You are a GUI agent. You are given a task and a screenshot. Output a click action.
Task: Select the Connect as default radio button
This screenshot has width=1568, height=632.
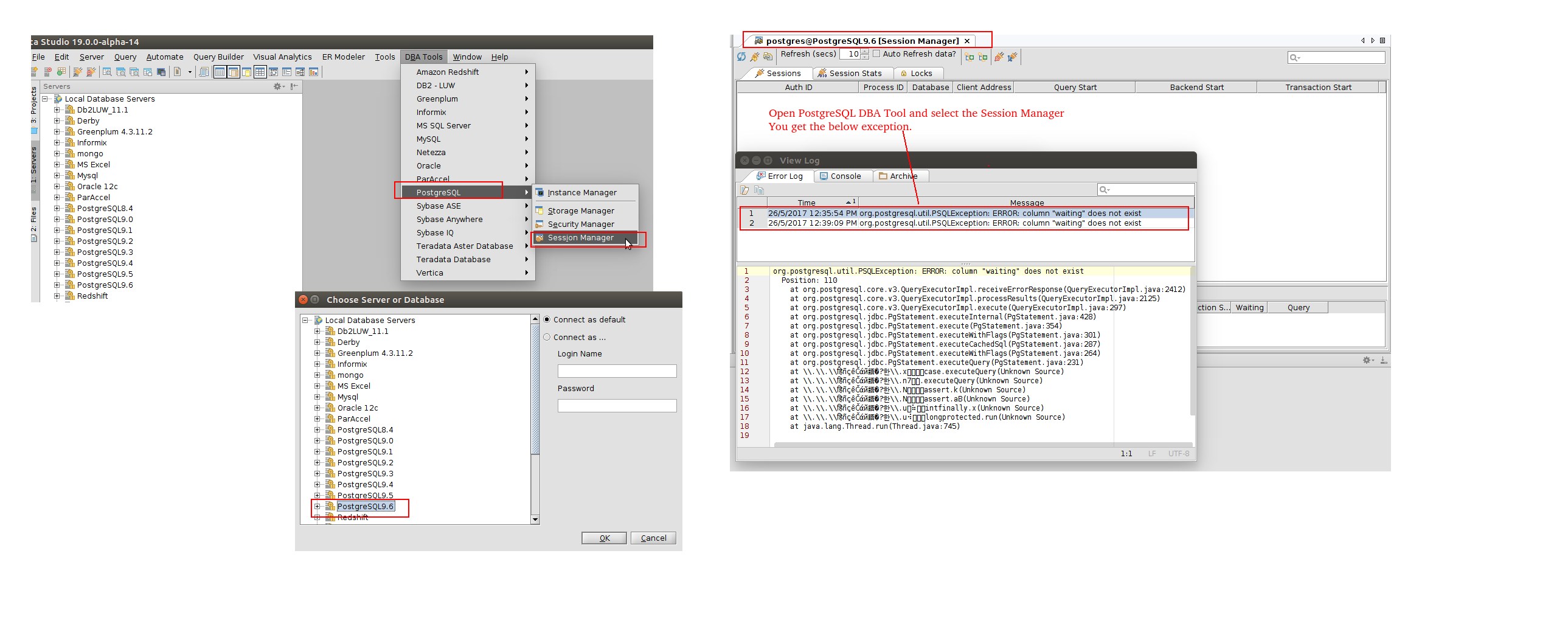click(x=547, y=320)
